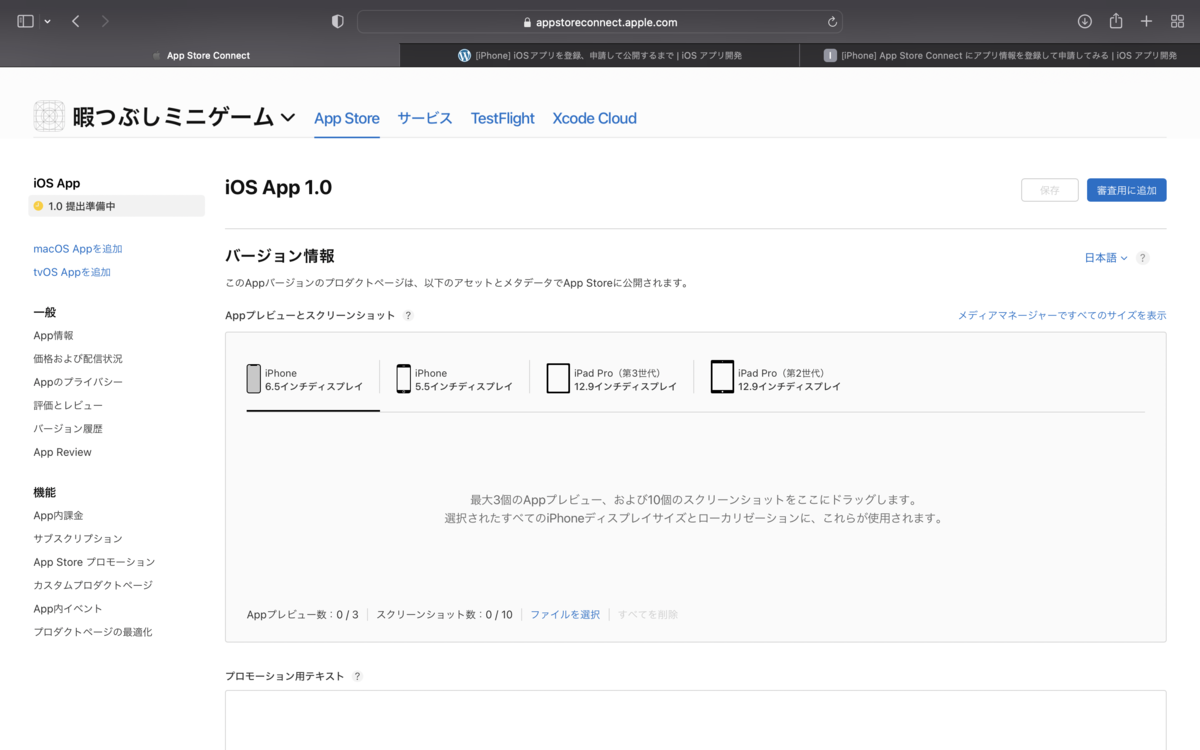The width and height of the screenshot is (1200, 750).
Task: Open App内課金 in the sidebar
Action: click(58, 516)
